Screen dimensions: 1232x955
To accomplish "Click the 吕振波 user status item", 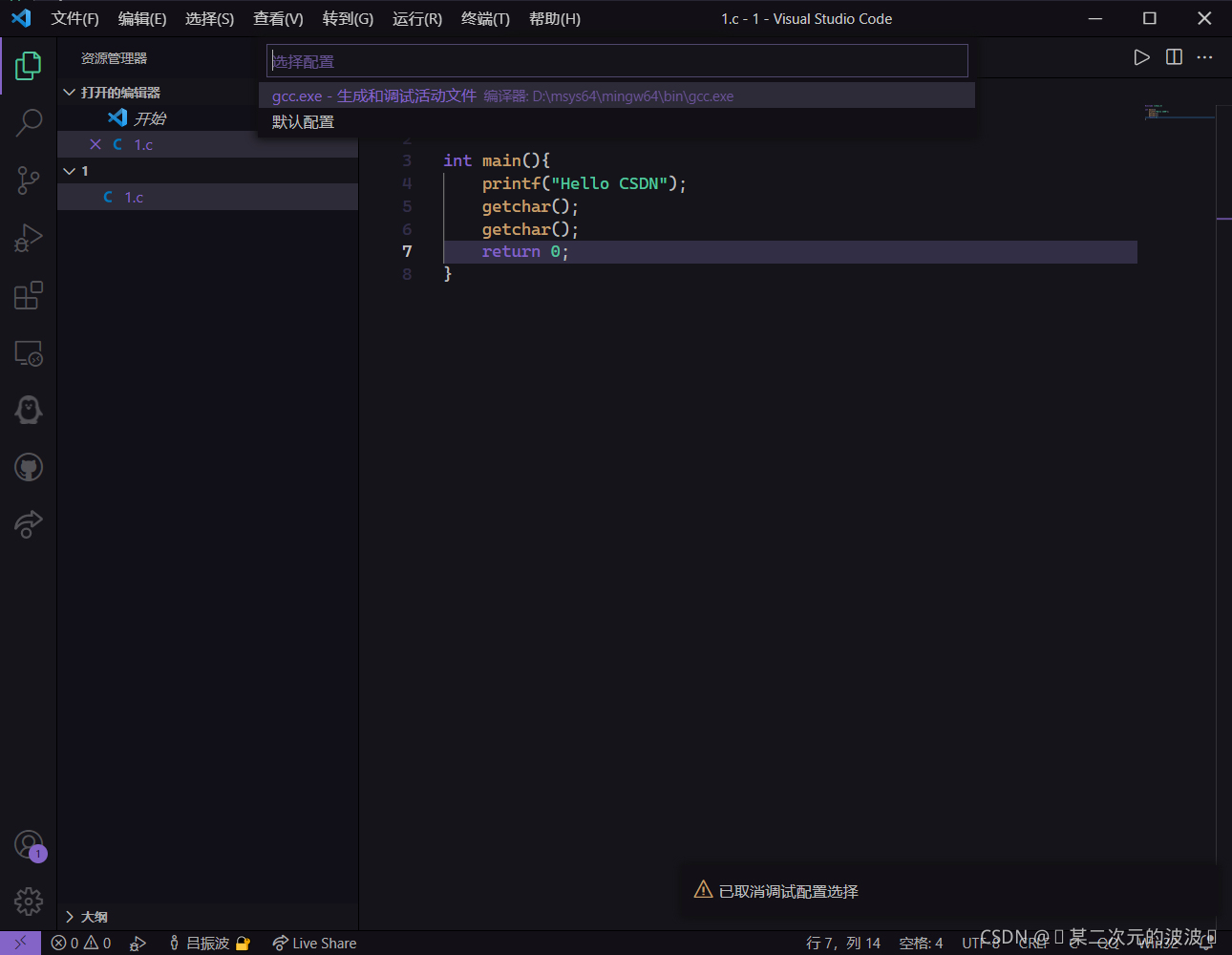I will [x=209, y=944].
